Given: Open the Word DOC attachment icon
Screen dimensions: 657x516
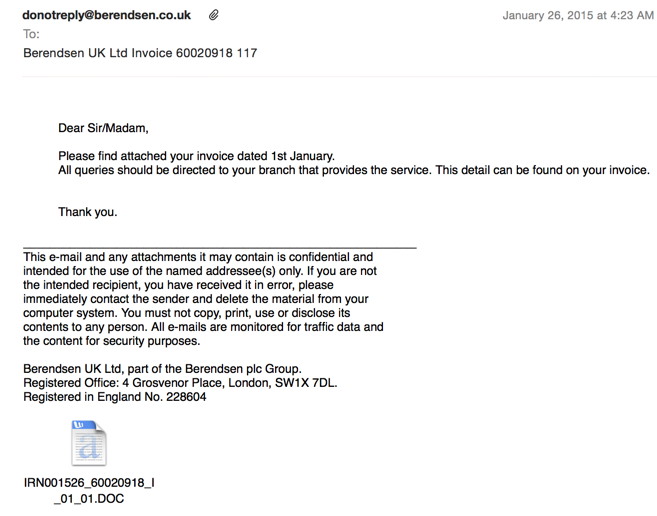Looking at the screenshot, I should [89, 443].
